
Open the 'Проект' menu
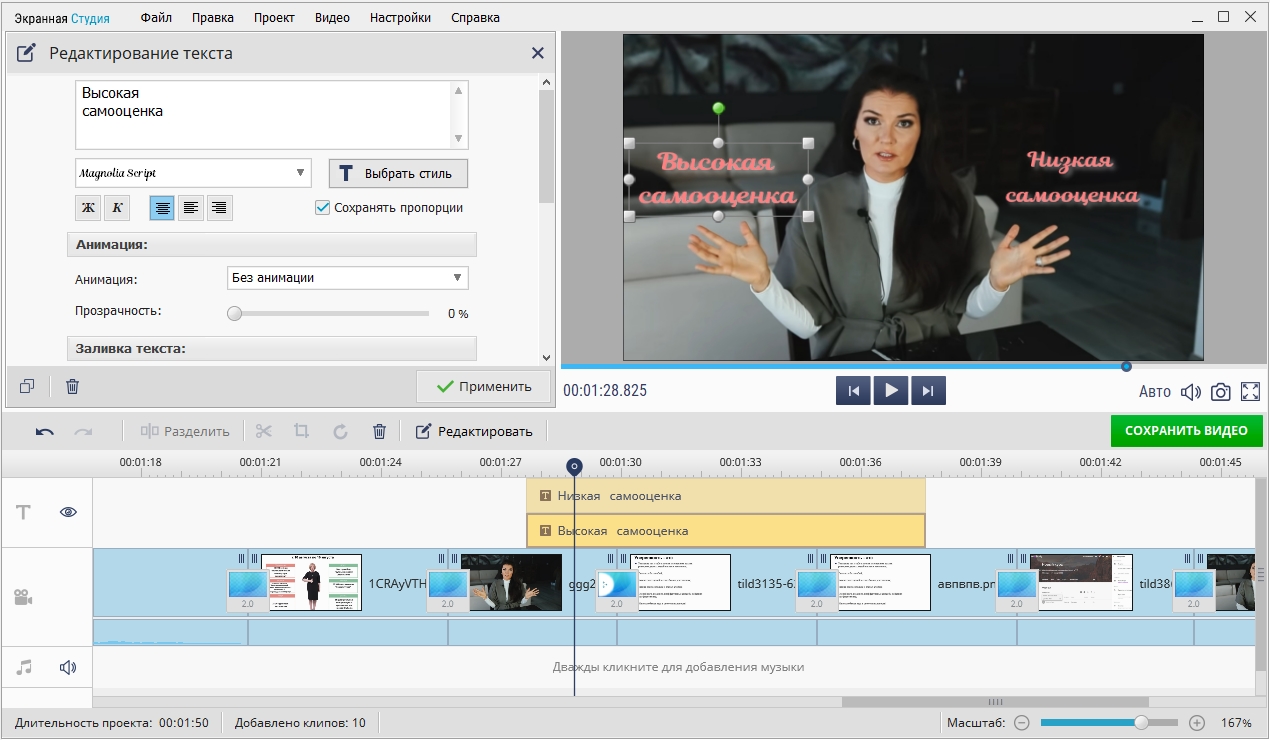[274, 18]
